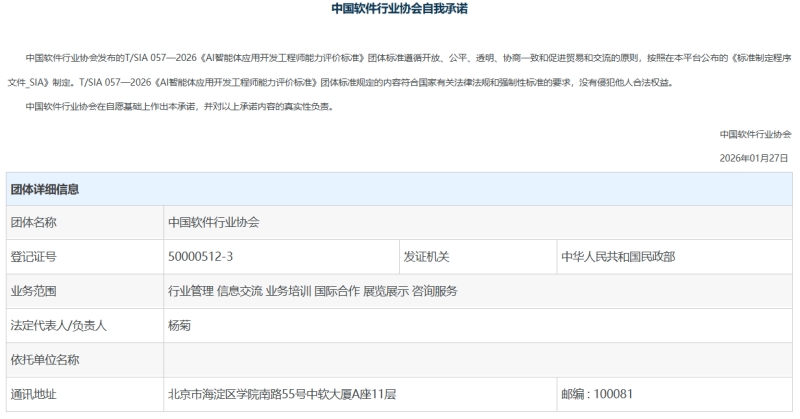Click the date 2026年01月27日

(x=754, y=159)
